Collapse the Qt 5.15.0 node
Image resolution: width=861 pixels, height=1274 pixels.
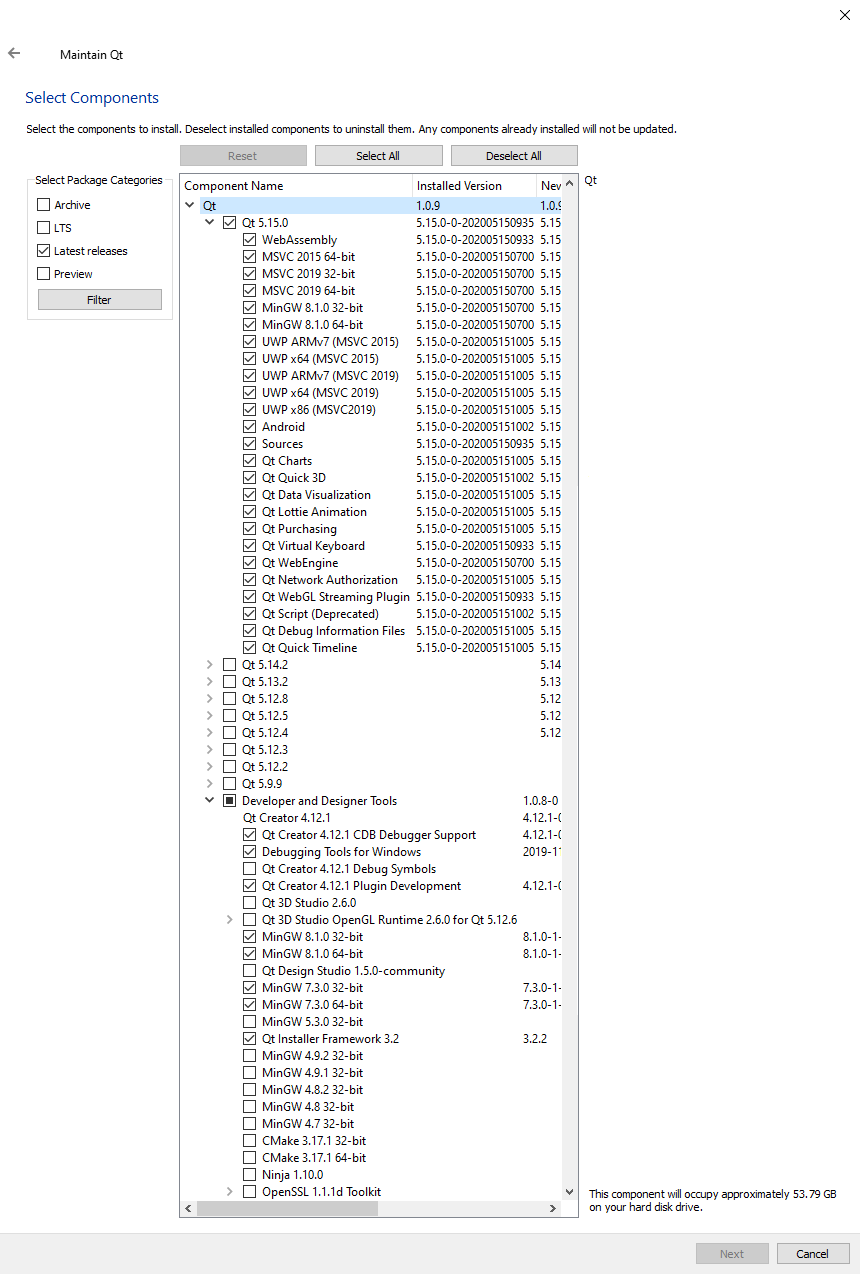click(210, 222)
